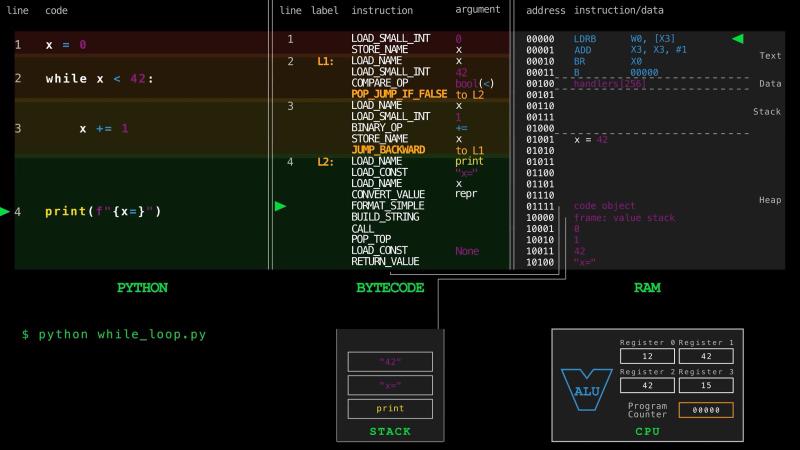
Task: Click the code line while x < 42:
Action: [99, 79]
